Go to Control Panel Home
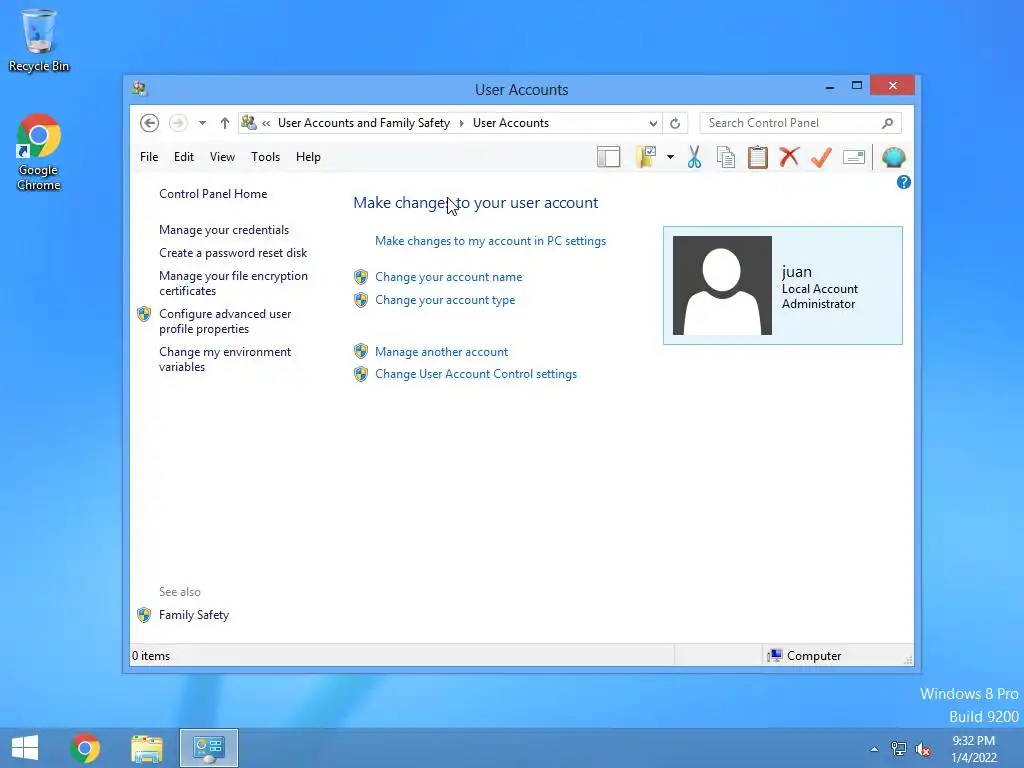The width and height of the screenshot is (1024, 768). (213, 194)
